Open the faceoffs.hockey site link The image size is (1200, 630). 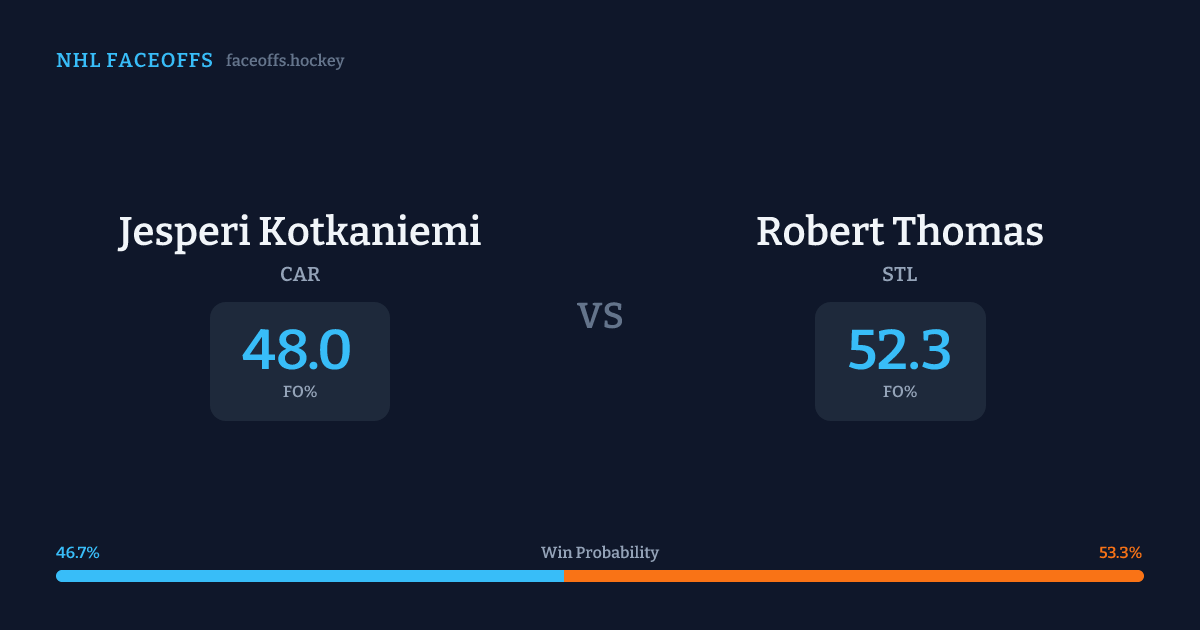point(285,61)
